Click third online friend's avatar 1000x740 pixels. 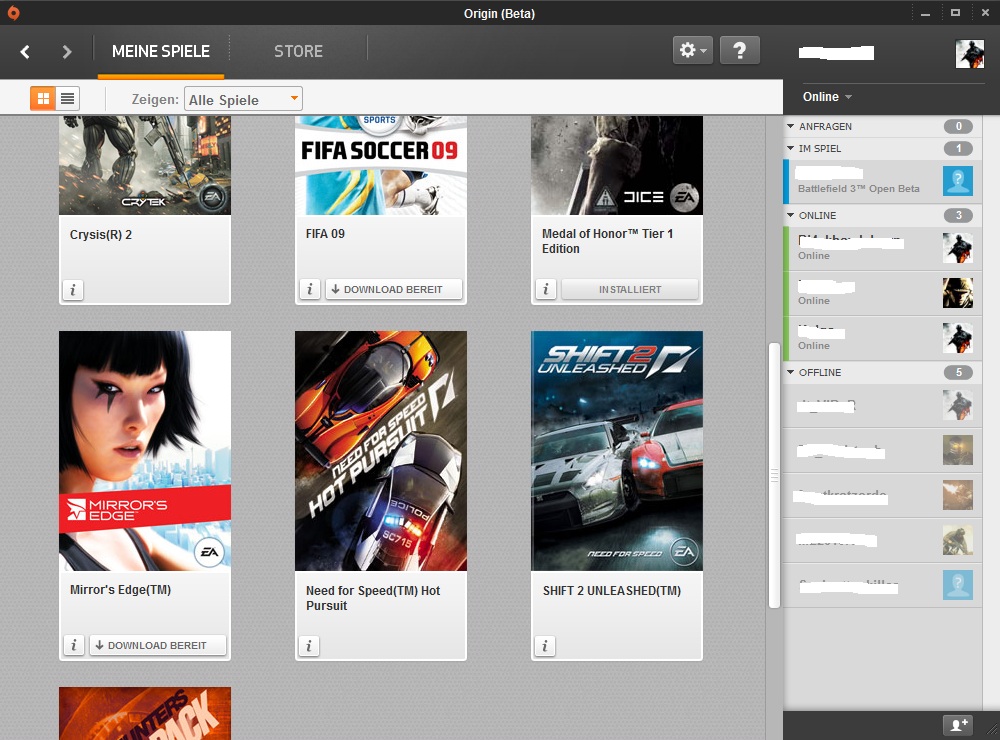[958, 338]
